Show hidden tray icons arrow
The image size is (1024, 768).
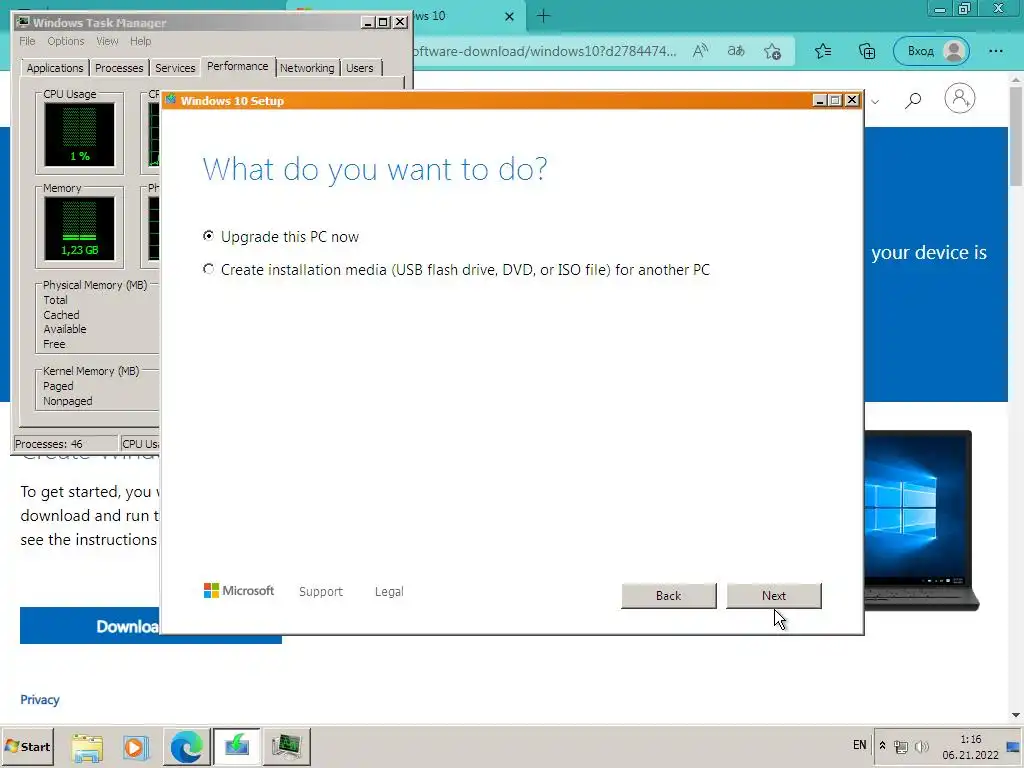[882, 746]
